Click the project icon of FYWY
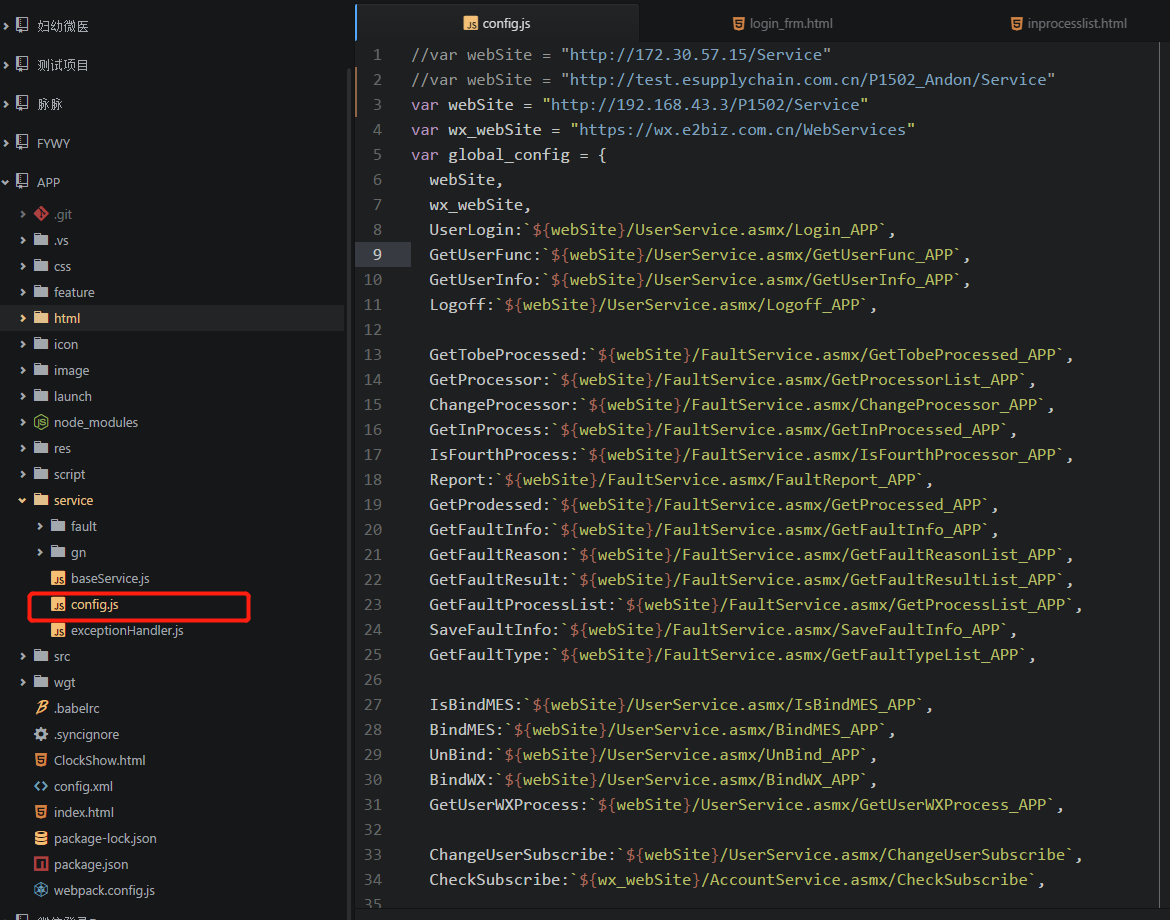The width and height of the screenshot is (1170, 920). 22,142
